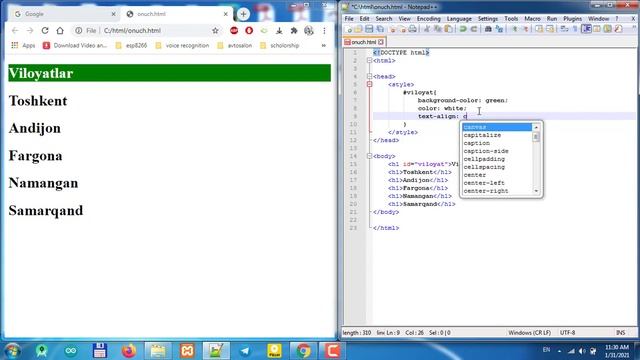This screenshot has height=360, width=640.
Task: Open the Chrome extensions puzzle icon
Action: pos(294,31)
